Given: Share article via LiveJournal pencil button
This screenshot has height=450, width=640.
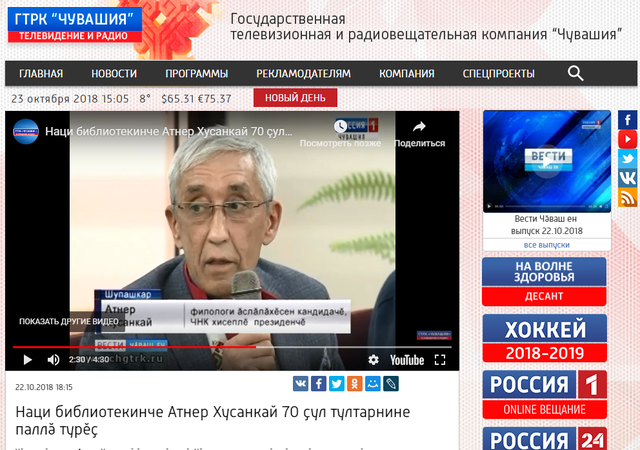Looking at the screenshot, I should tap(391, 384).
